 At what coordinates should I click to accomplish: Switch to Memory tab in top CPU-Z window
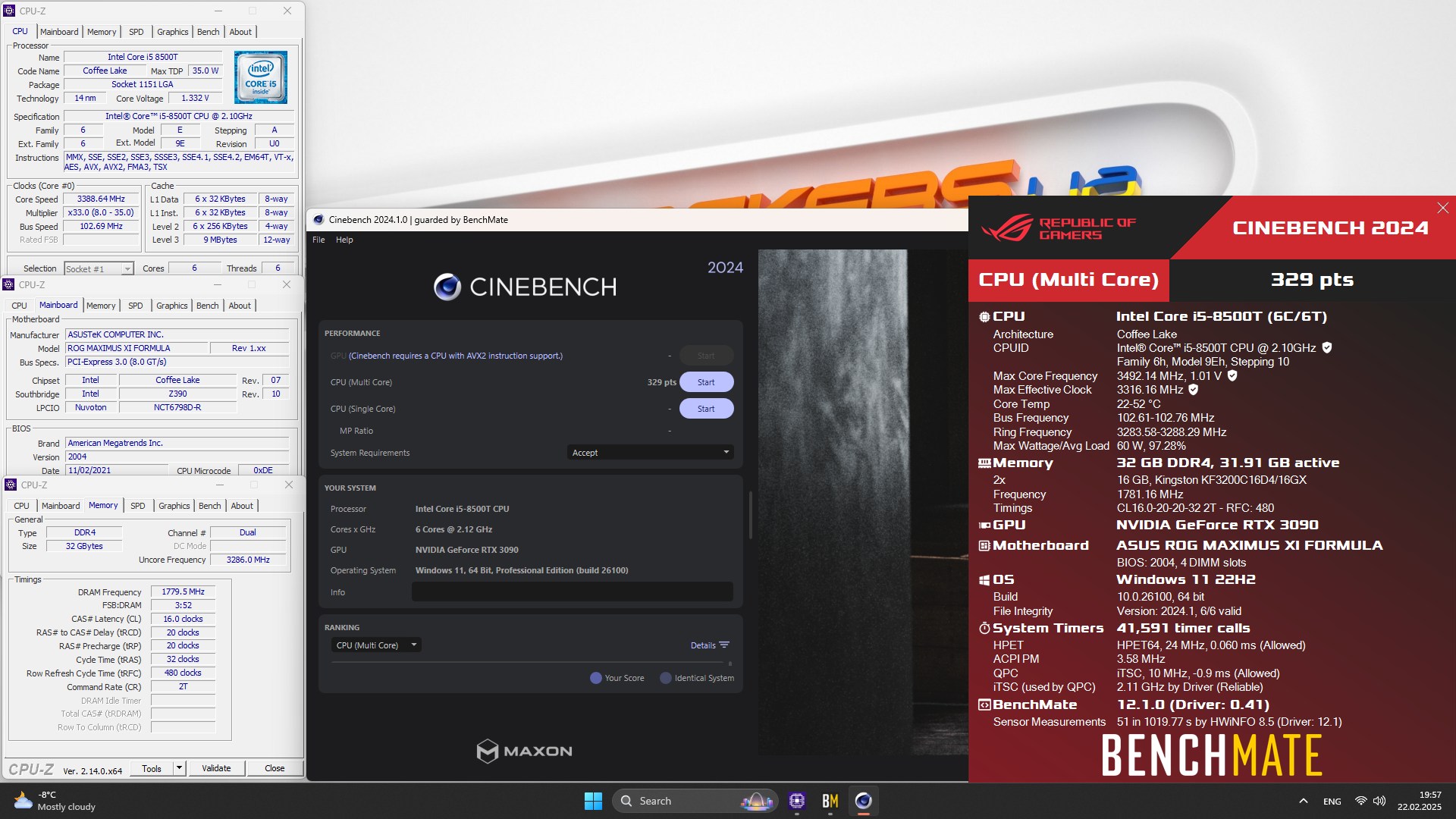pyautogui.click(x=102, y=32)
